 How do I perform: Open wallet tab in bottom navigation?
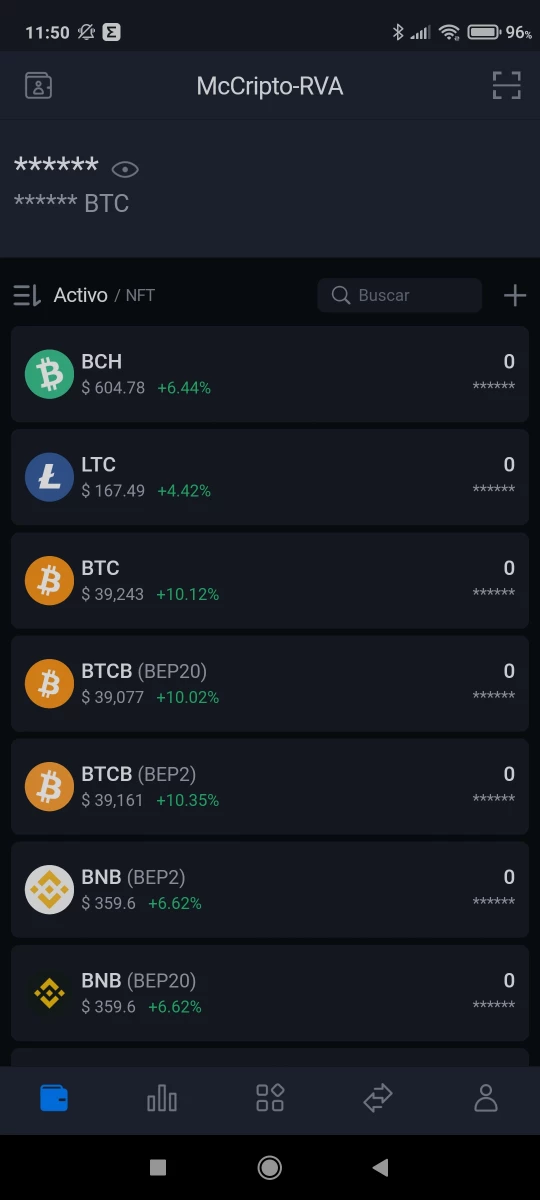coord(54,1099)
